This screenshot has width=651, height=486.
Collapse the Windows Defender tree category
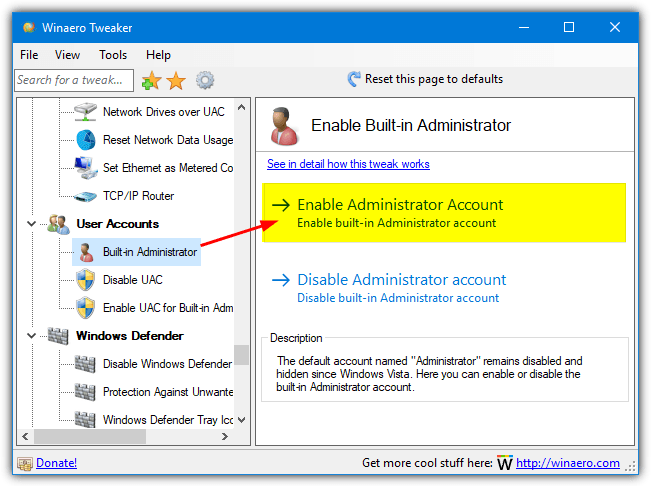point(32,335)
